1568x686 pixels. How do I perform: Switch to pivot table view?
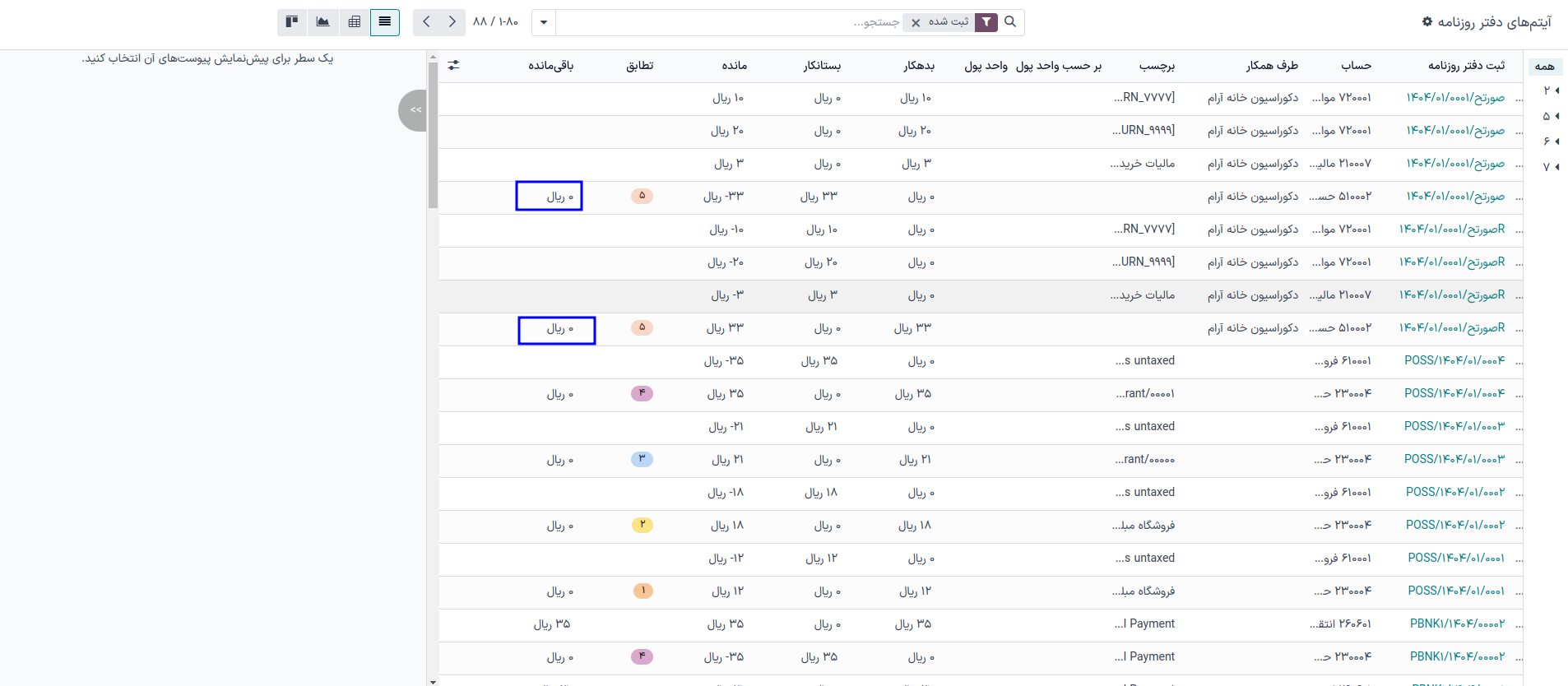click(354, 22)
